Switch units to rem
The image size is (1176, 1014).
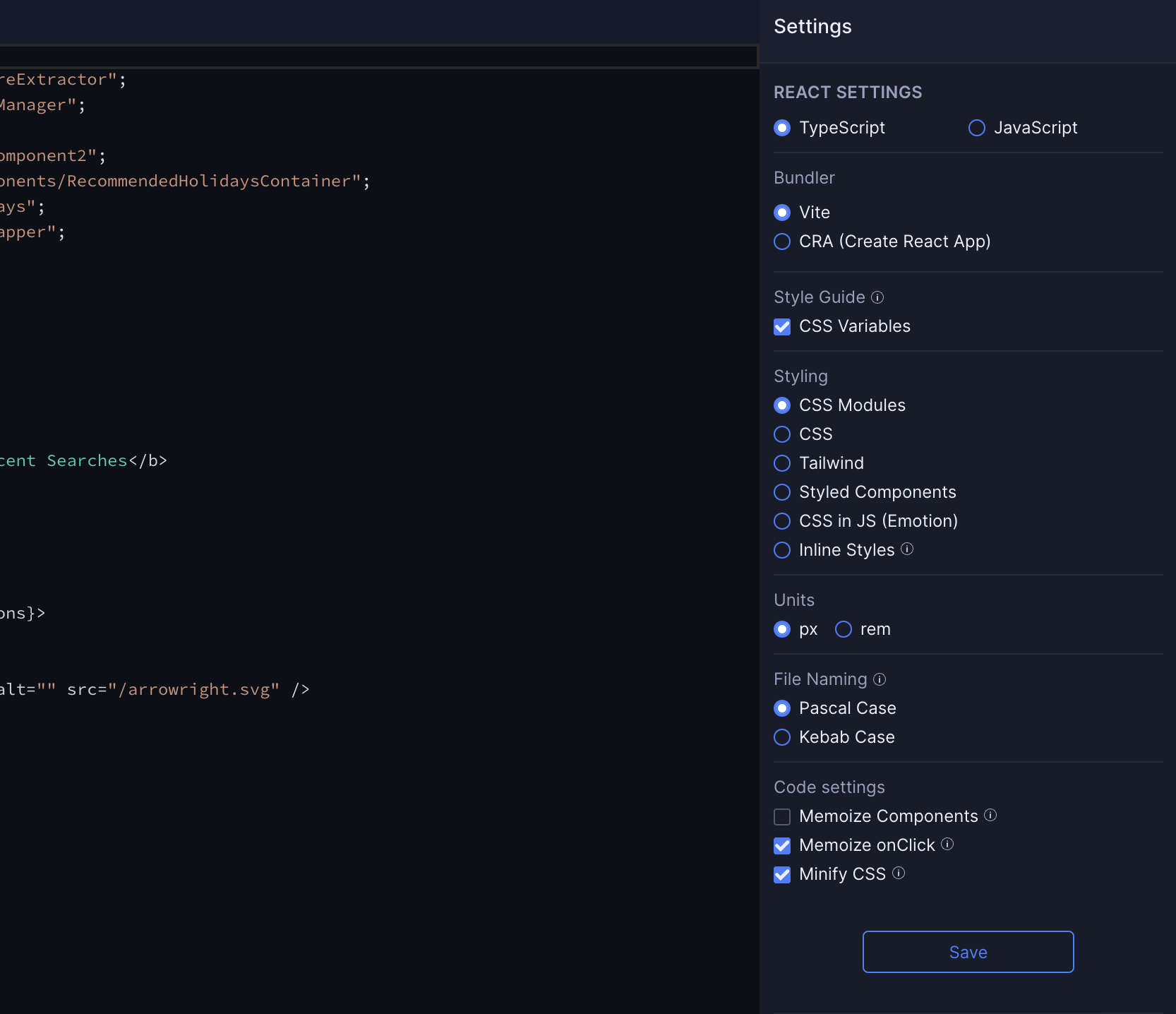(x=842, y=629)
